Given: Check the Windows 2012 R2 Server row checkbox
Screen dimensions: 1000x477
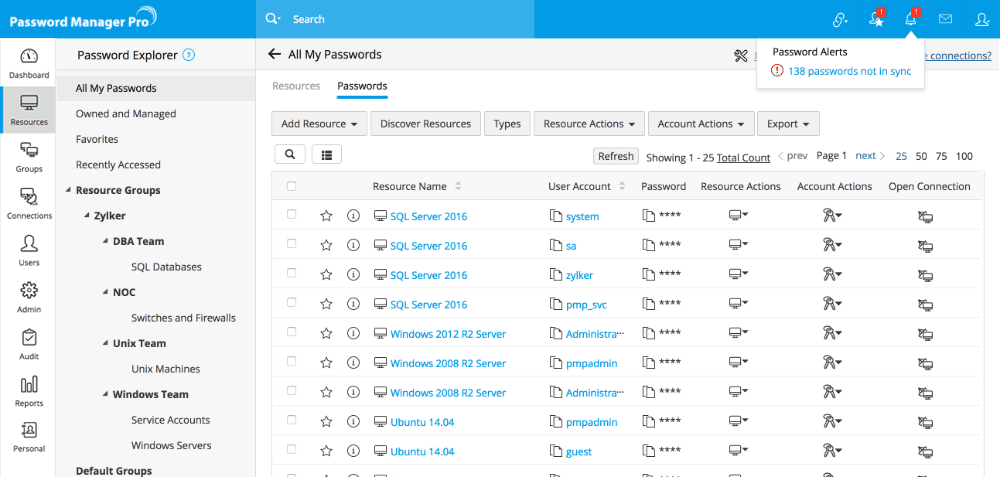Looking at the screenshot, I should [x=291, y=332].
